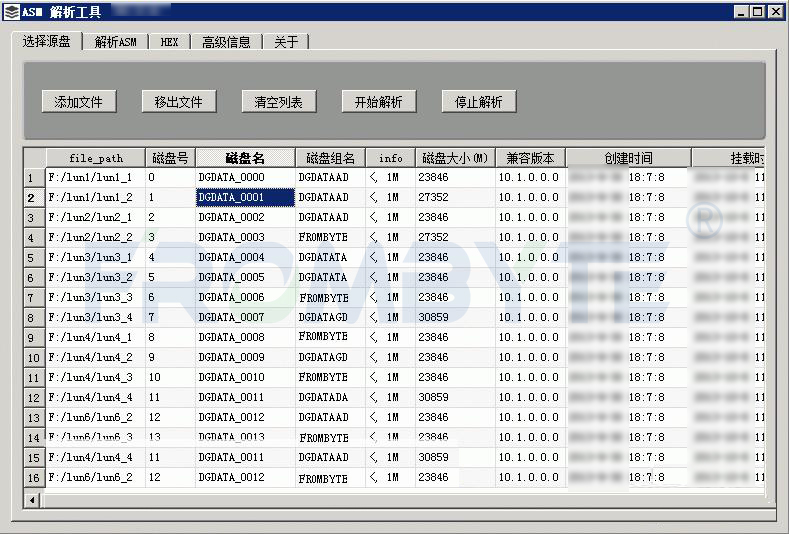
Task: Click the 磁盘号 column header
Action: (x=170, y=158)
